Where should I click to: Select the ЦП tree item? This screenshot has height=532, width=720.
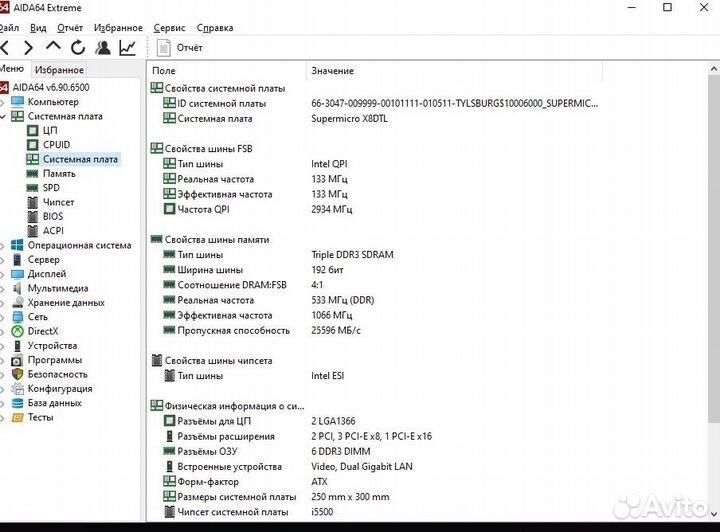click(50, 131)
